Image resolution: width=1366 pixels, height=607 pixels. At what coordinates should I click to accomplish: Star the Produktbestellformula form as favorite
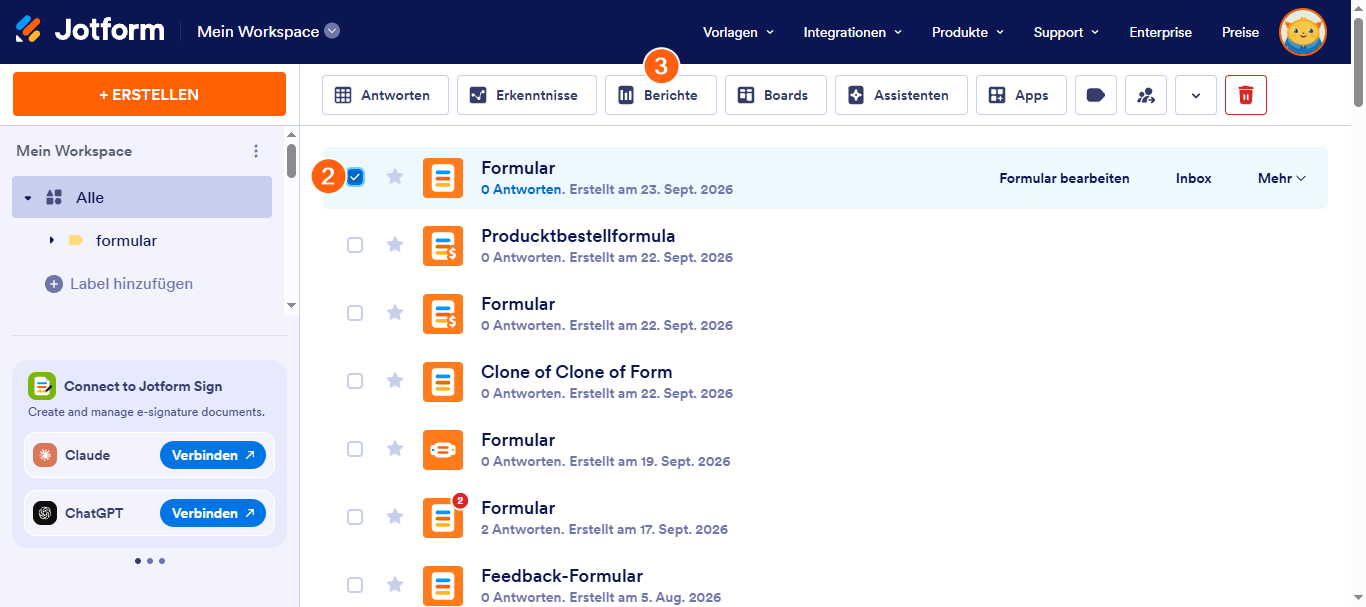tap(395, 245)
